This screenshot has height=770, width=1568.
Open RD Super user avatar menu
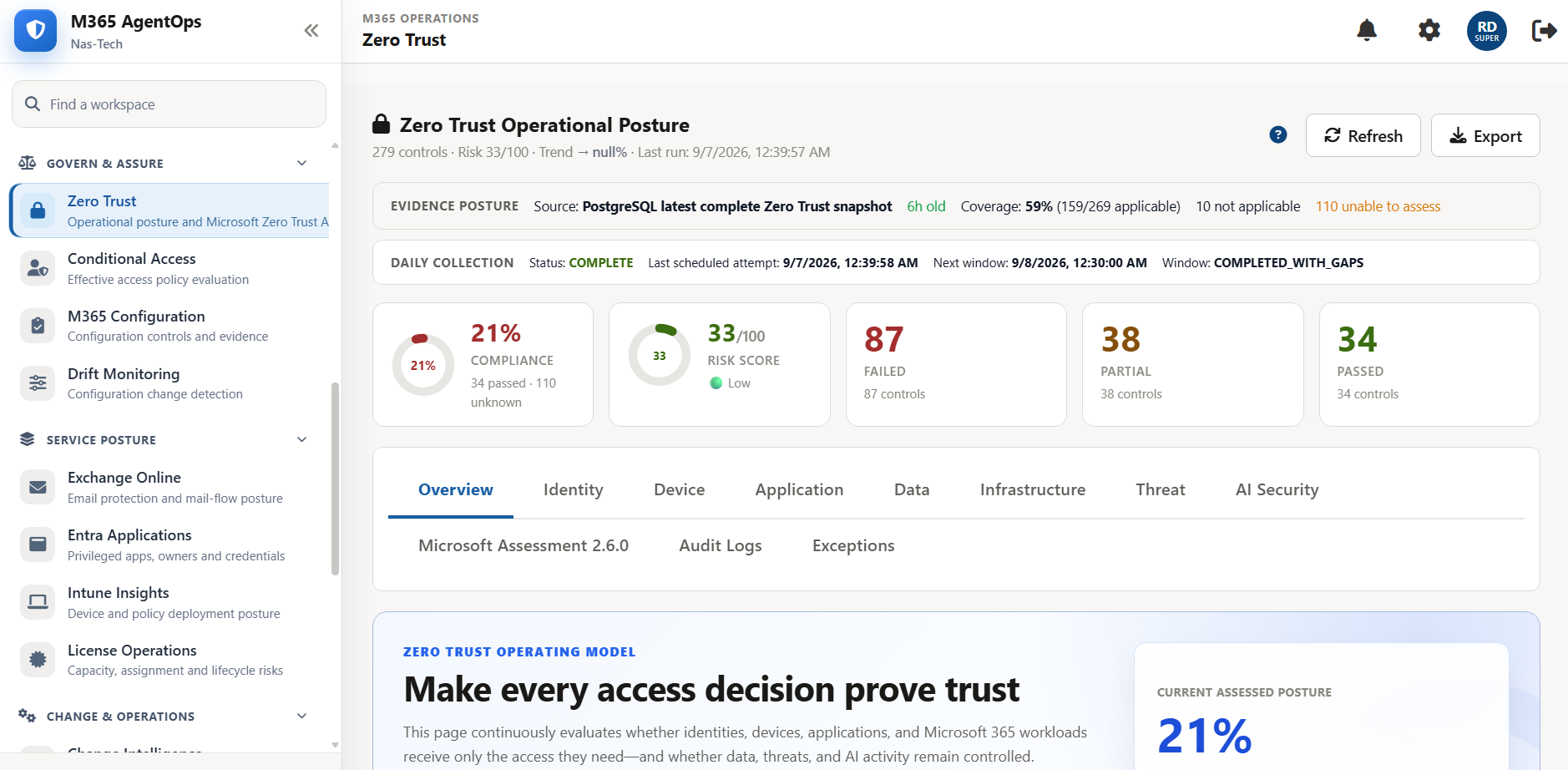[1487, 31]
